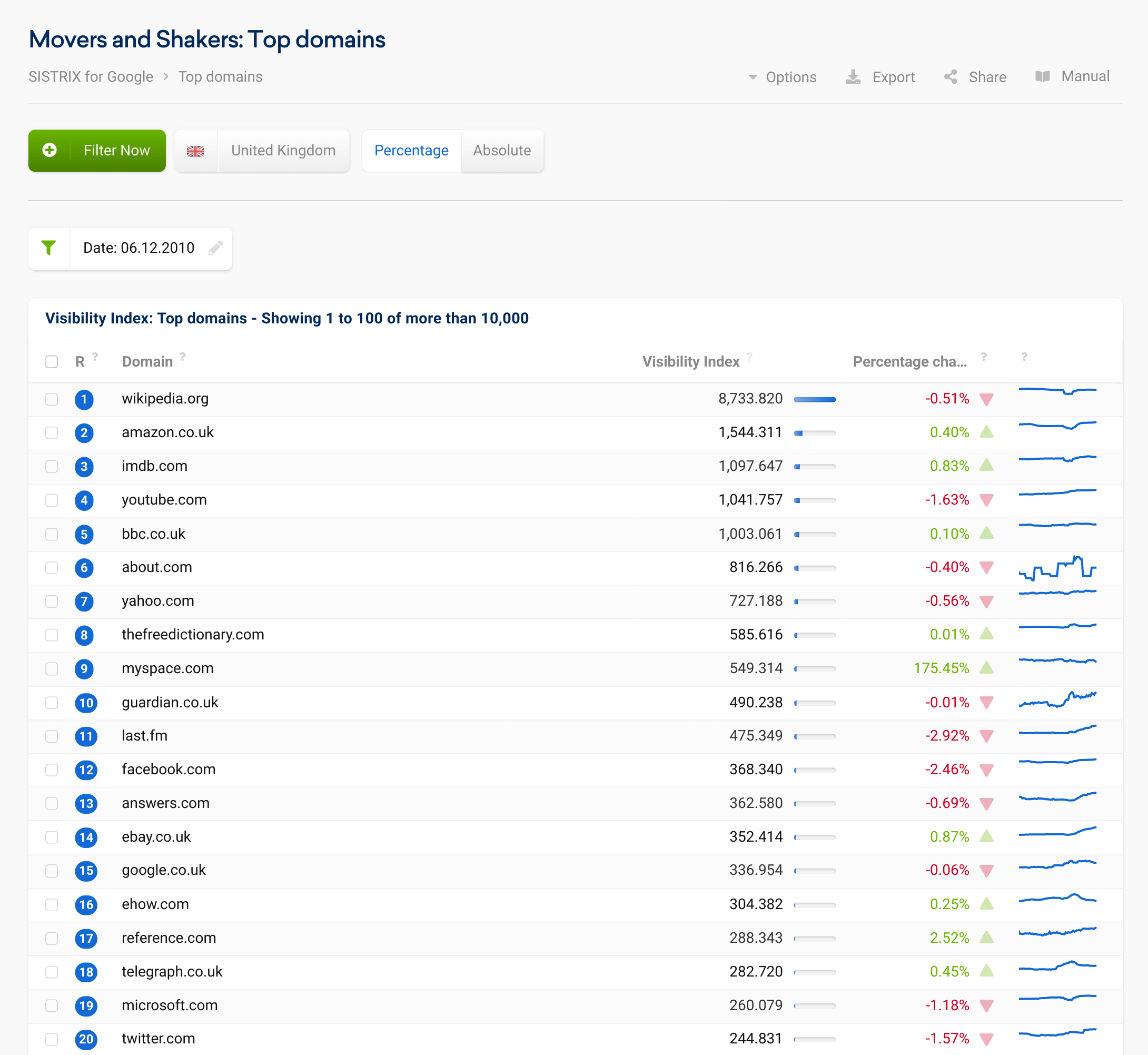Open the about.com sparkline chart
This screenshot has width=1148, height=1055.
(1057, 567)
